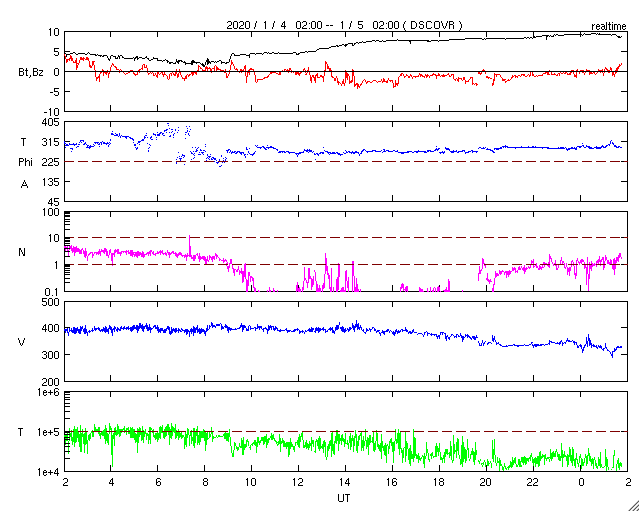
Task: Click the '200' tick on V axis
Action: pos(51,382)
